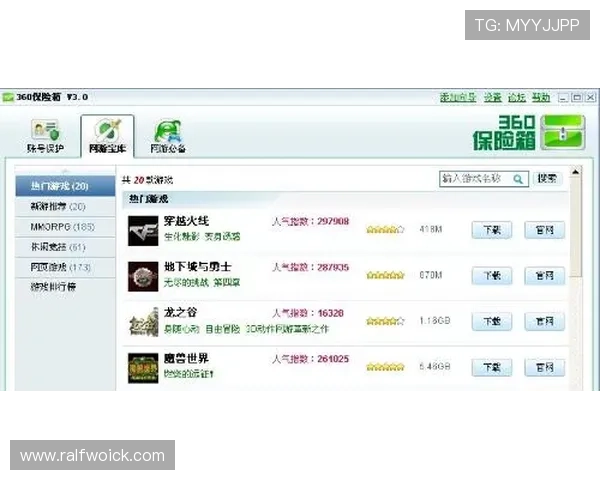Click the star rating for 穿越火线
The width and height of the screenshot is (600, 480).
pos(385,230)
